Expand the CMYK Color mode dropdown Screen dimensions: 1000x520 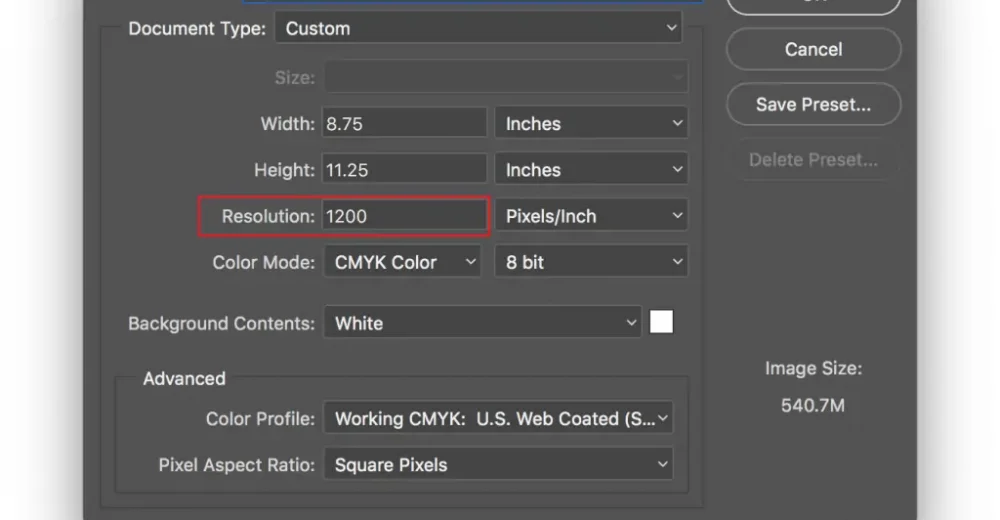pyautogui.click(x=404, y=262)
